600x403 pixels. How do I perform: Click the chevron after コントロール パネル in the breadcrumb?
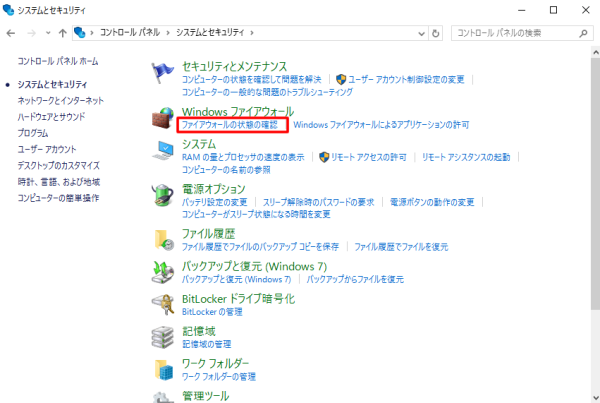coord(168,33)
